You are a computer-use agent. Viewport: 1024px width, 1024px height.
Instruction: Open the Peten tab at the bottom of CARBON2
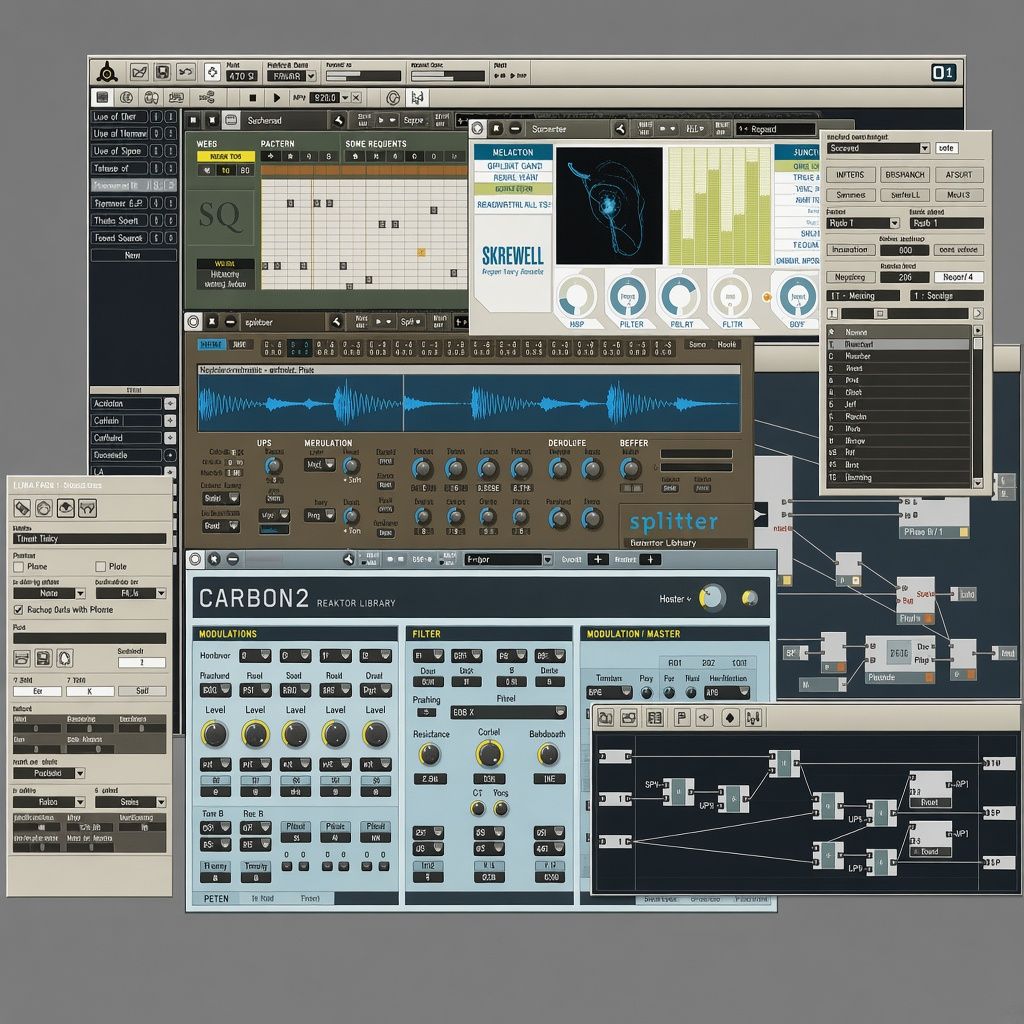216,899
